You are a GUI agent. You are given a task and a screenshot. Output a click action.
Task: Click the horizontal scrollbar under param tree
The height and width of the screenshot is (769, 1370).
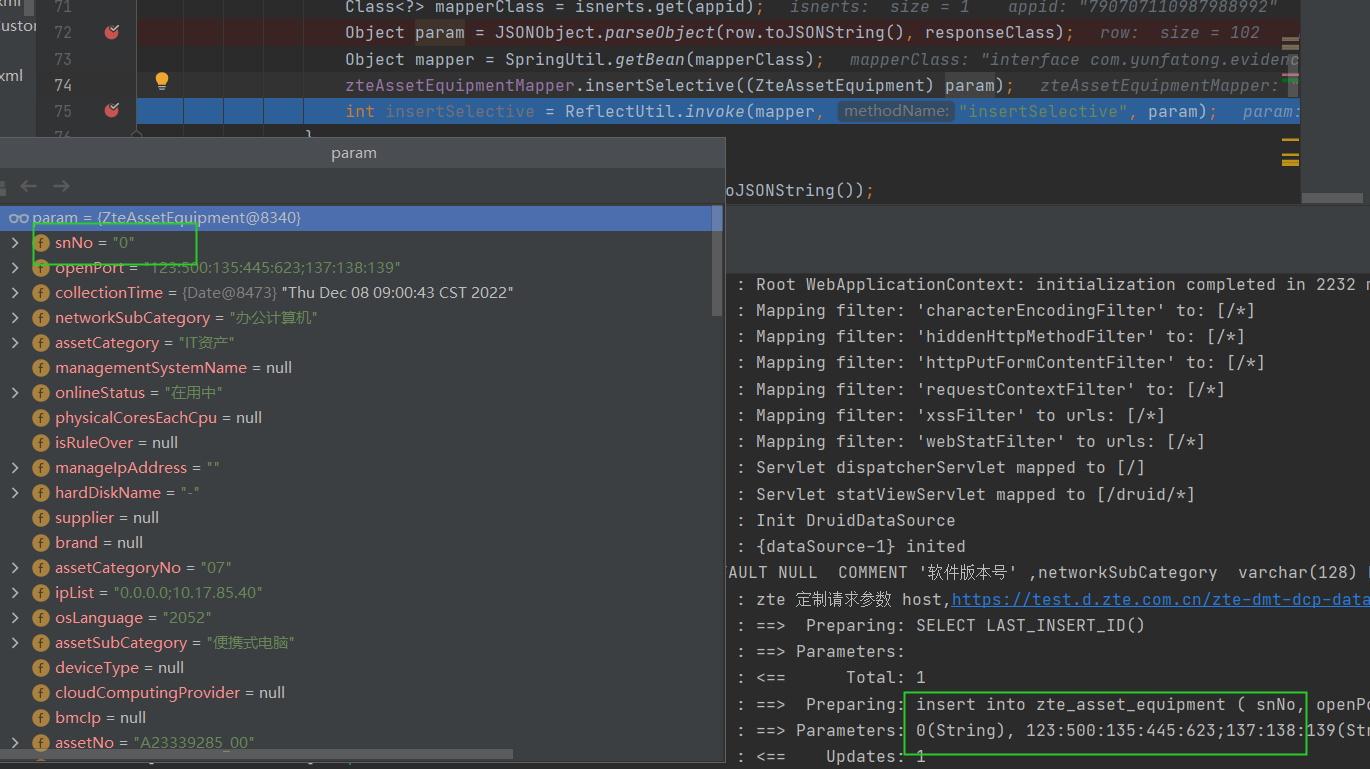point(256,754)
